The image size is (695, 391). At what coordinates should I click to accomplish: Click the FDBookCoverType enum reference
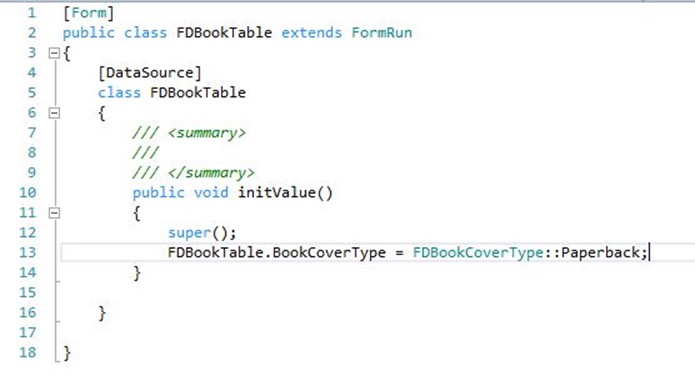tap(478, 253)
